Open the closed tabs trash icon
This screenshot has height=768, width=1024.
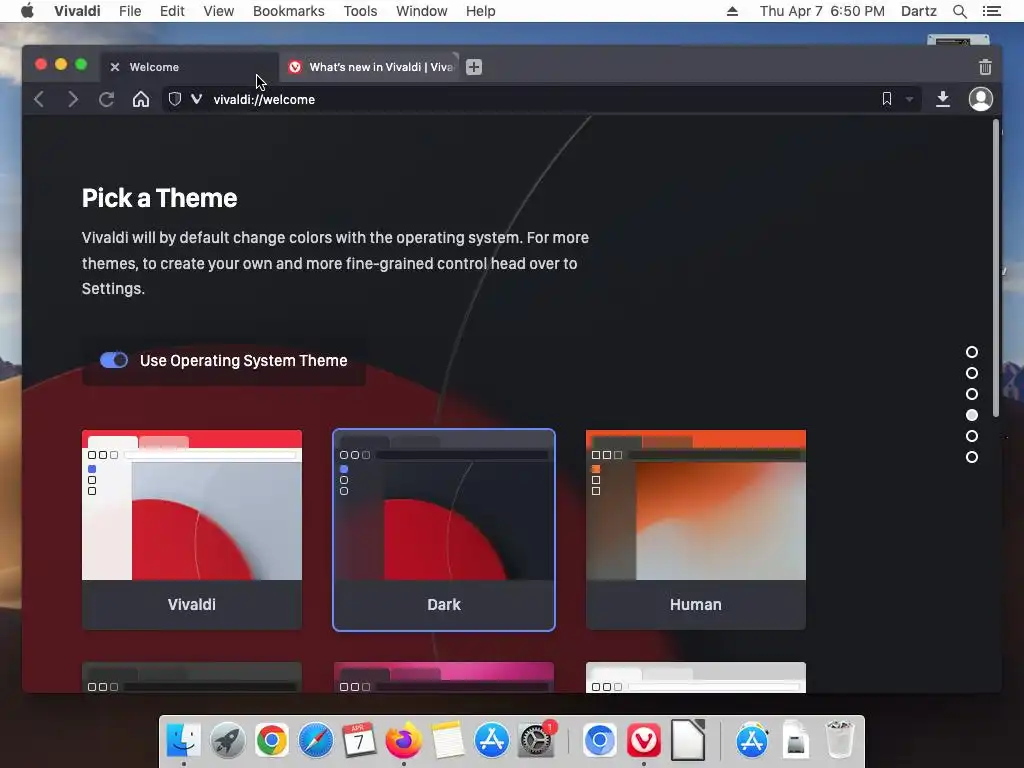coord(985,67)
